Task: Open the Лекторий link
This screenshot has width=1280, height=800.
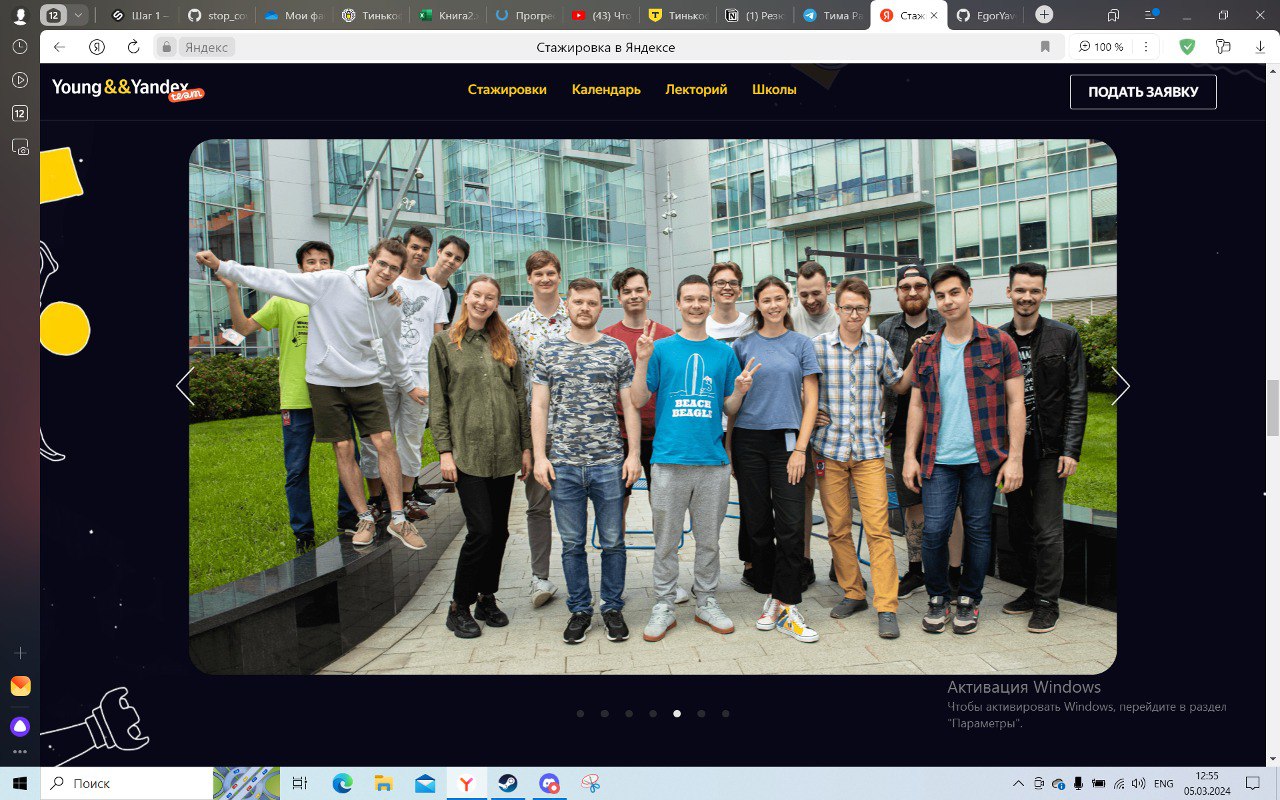Action: (x=696, y=89)
